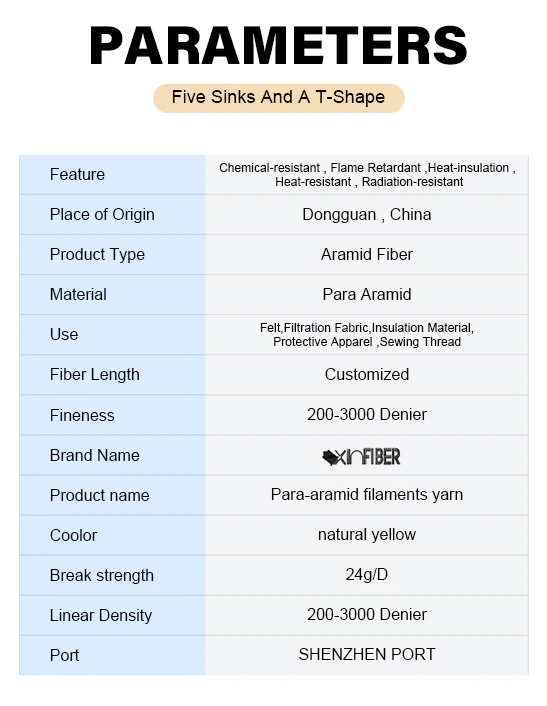
Task: Select the Fiber Length Customized value
Action: pos(366,375)
